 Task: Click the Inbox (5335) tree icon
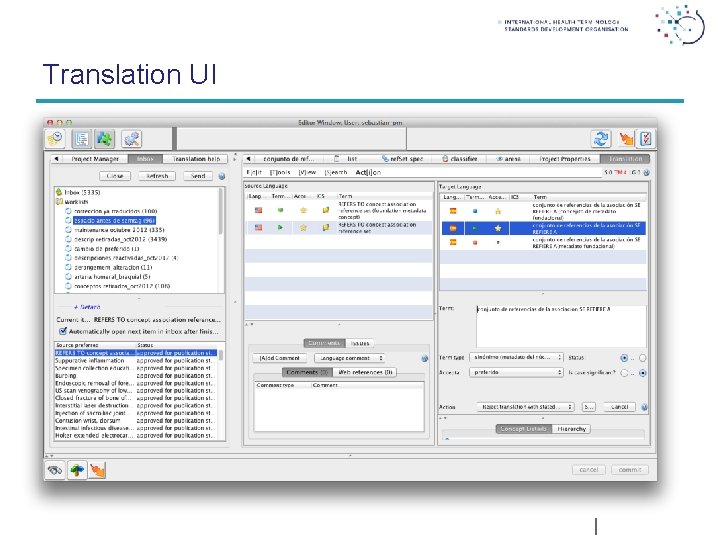tap(59, 192)
